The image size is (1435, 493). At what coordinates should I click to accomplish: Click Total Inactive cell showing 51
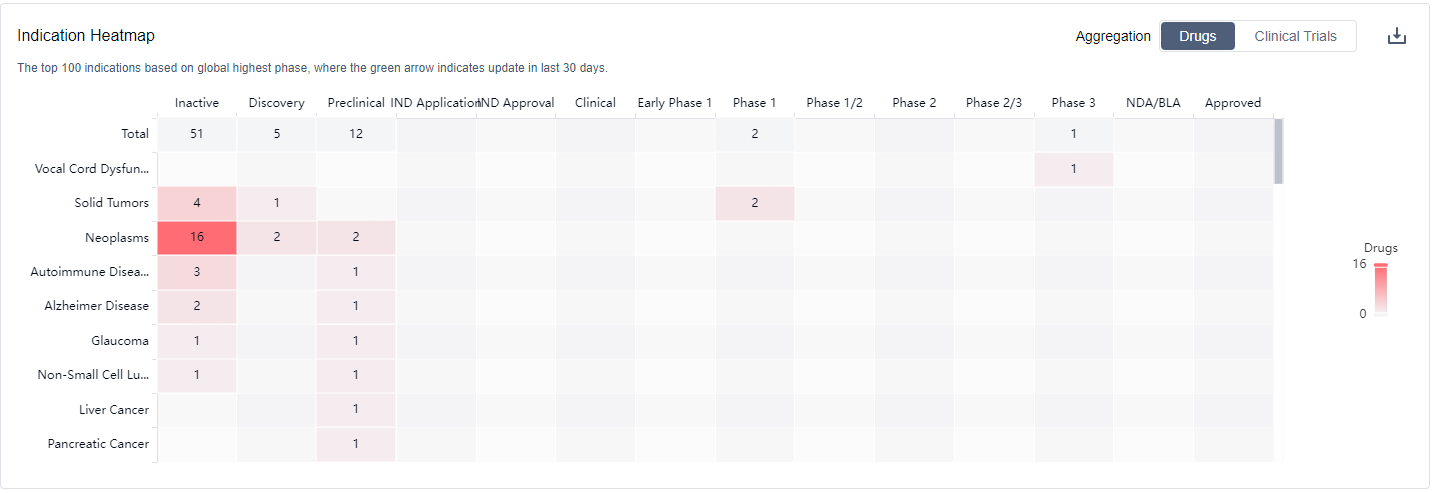click(x=197, y=134)
